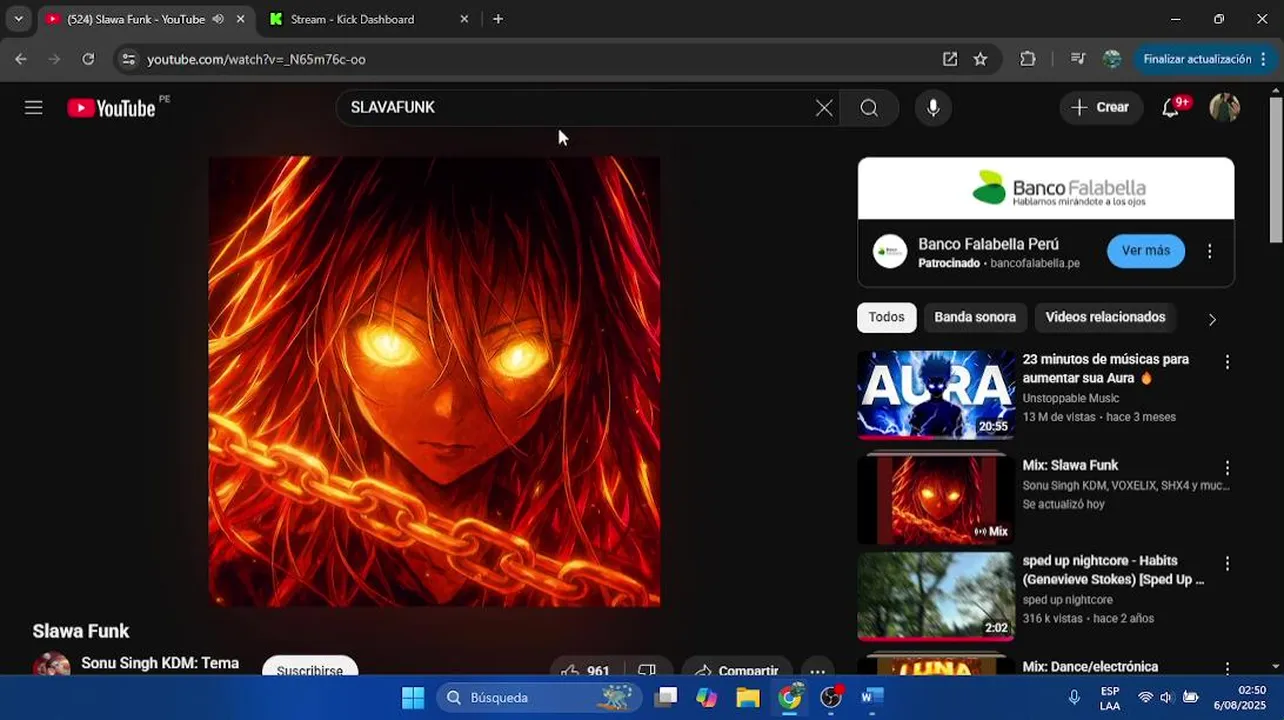The width and height of the screenshot is (1284, 720).
Task: Select the Todos filter chip
Action: [x=886, y=317]
